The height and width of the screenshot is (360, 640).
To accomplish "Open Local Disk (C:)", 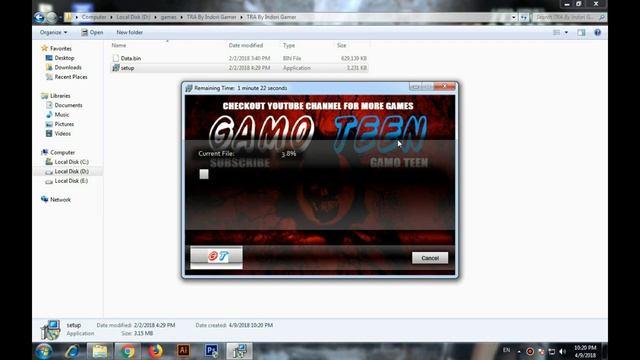I will pyautogui.click(x=71, y=162).
